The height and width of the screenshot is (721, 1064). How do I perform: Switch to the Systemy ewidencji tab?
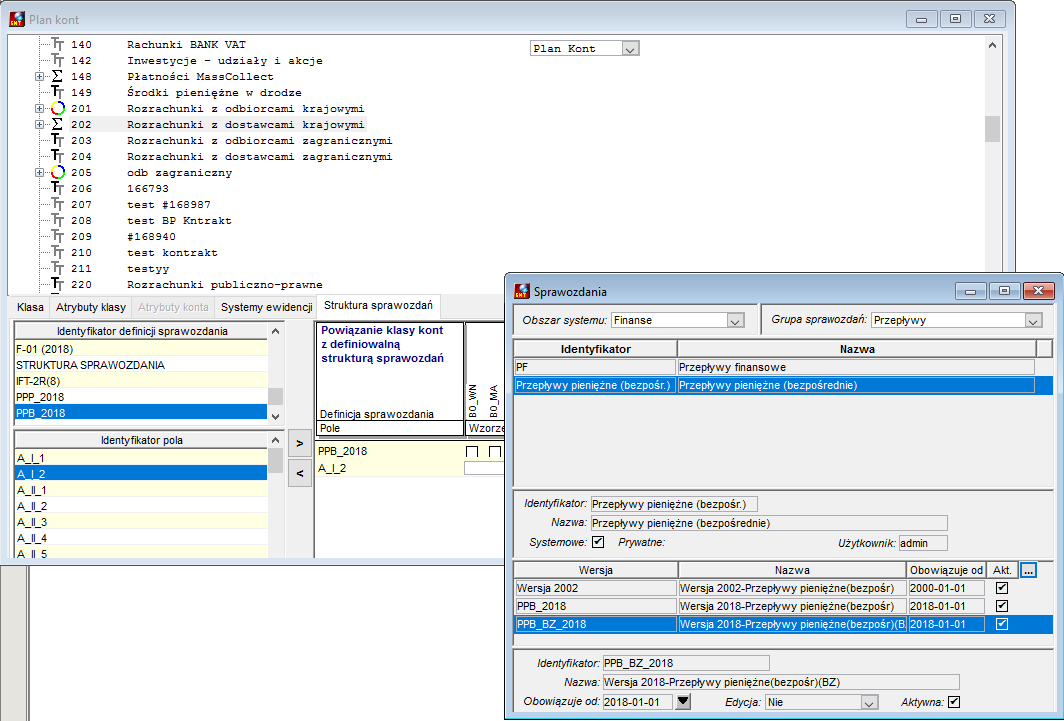267,307
